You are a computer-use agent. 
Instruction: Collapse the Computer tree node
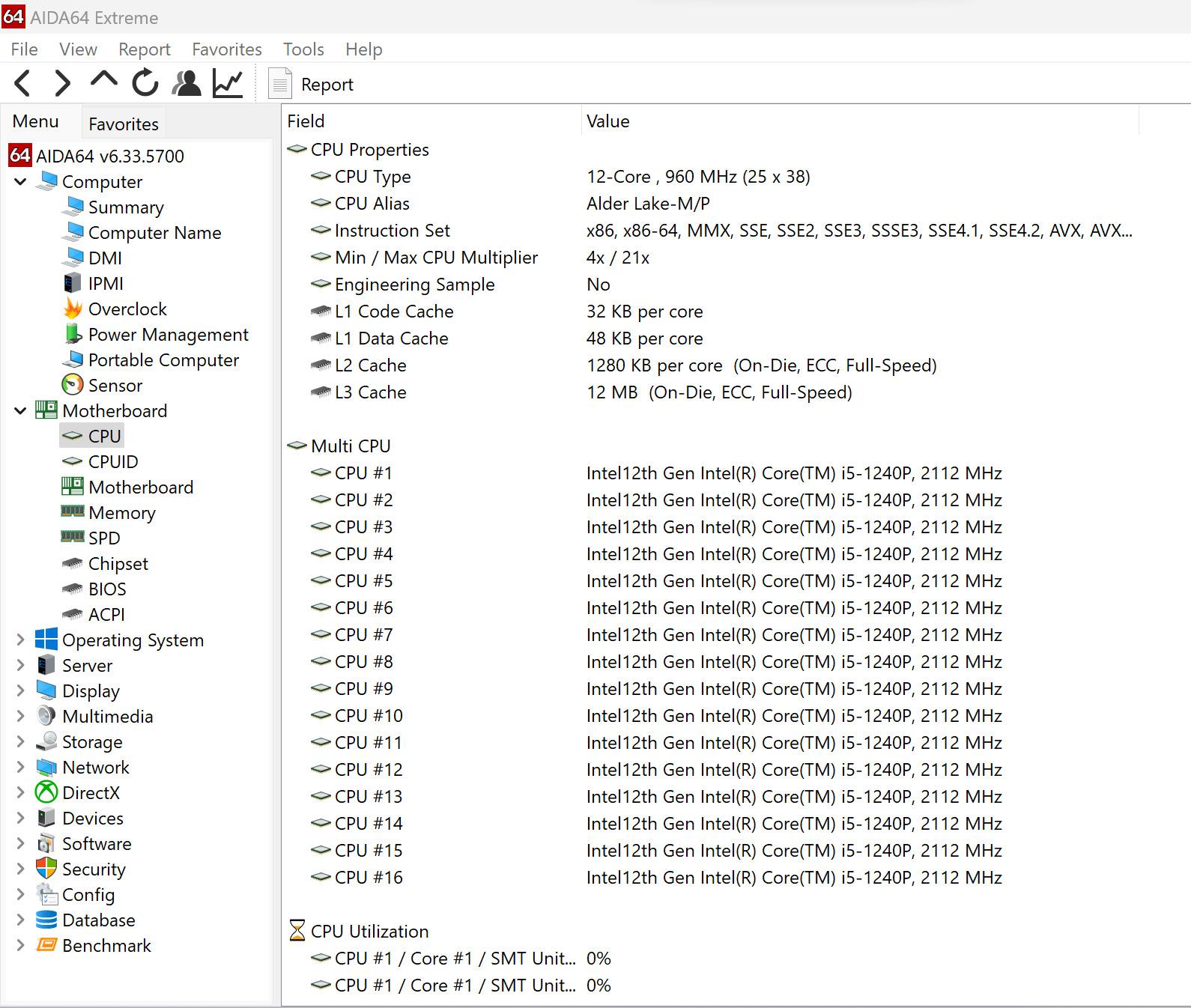[x=20, y=181]
